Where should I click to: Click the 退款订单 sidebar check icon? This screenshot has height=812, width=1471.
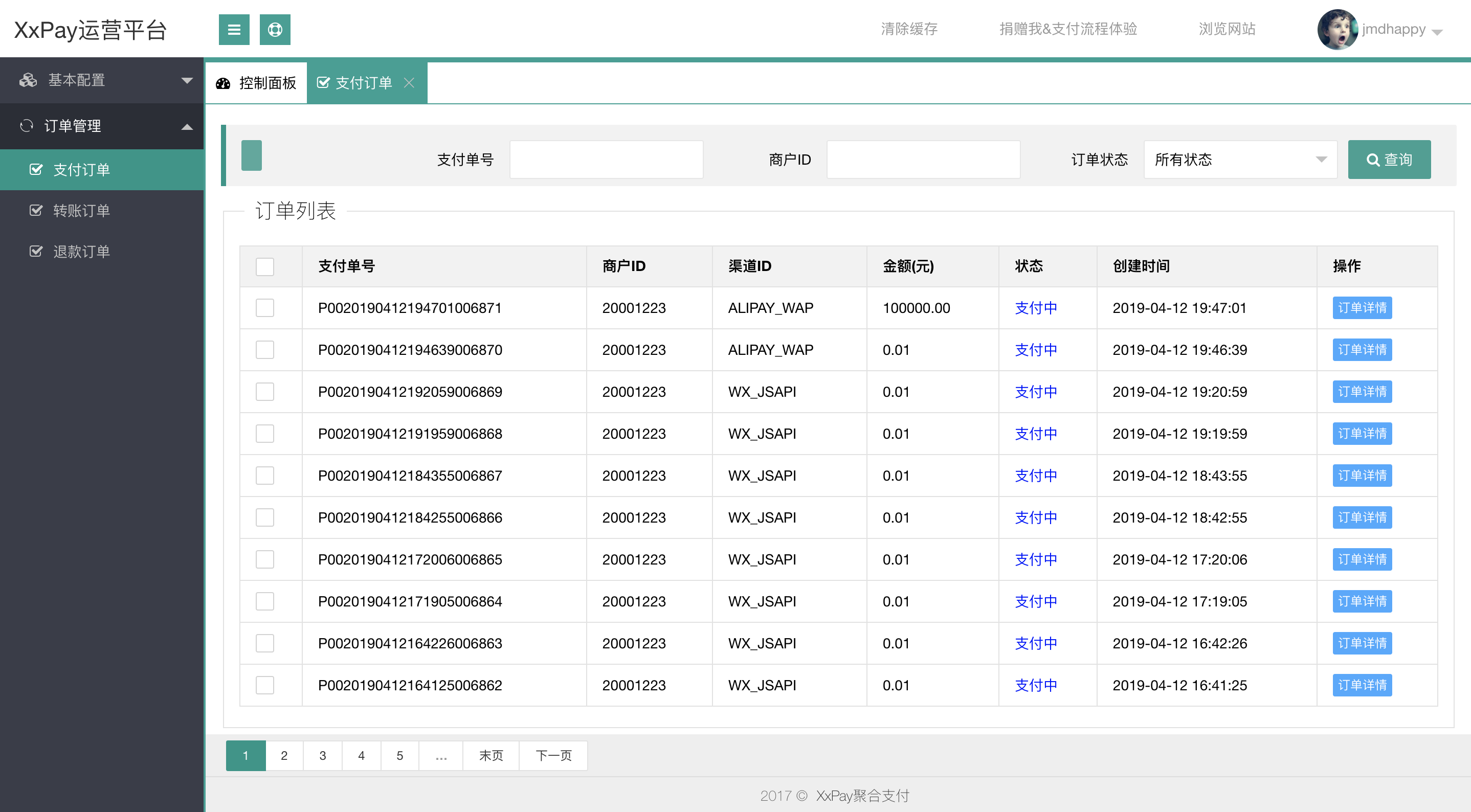click(36, 252)
